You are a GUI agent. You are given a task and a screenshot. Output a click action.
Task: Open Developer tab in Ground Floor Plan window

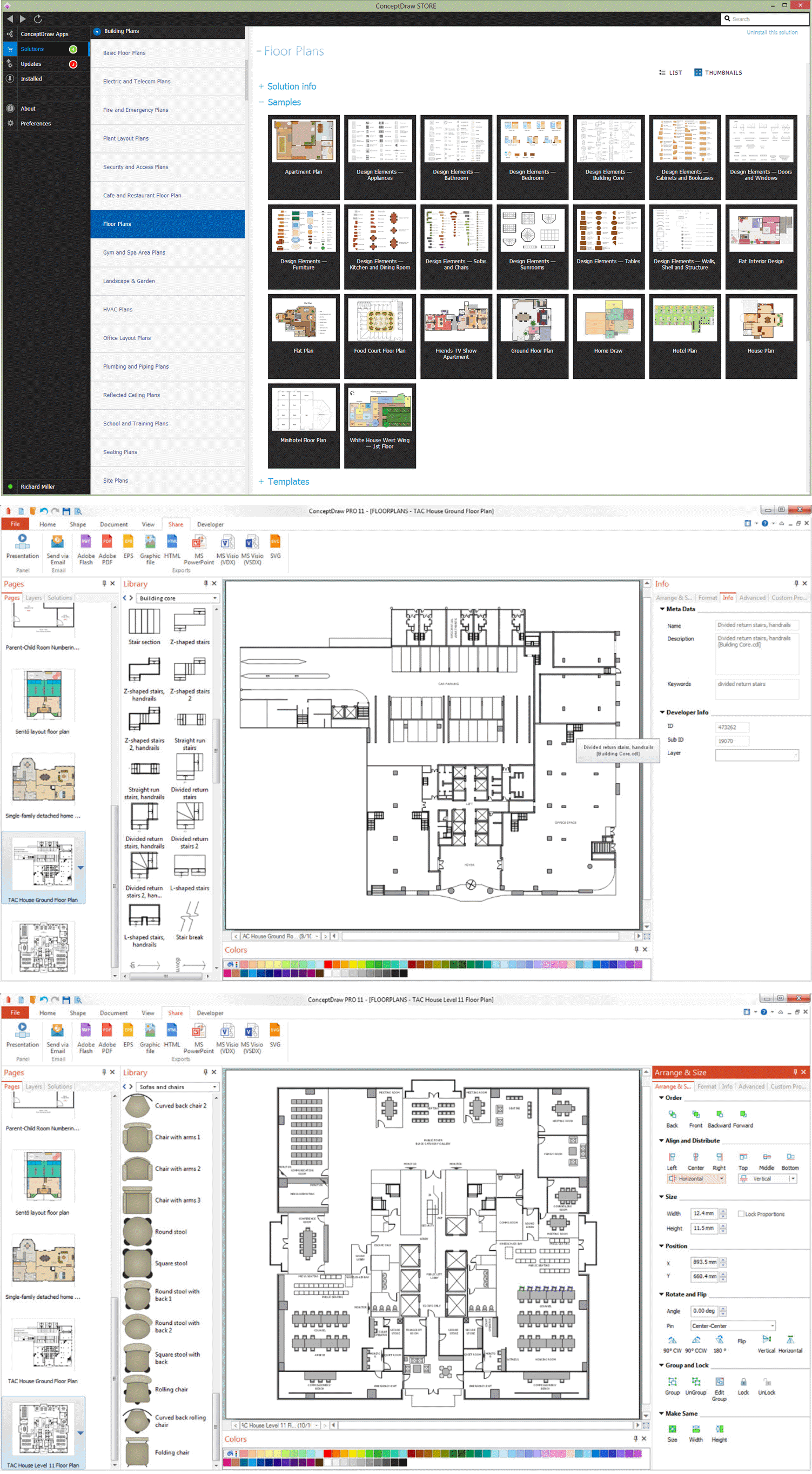tap(211, 524)
